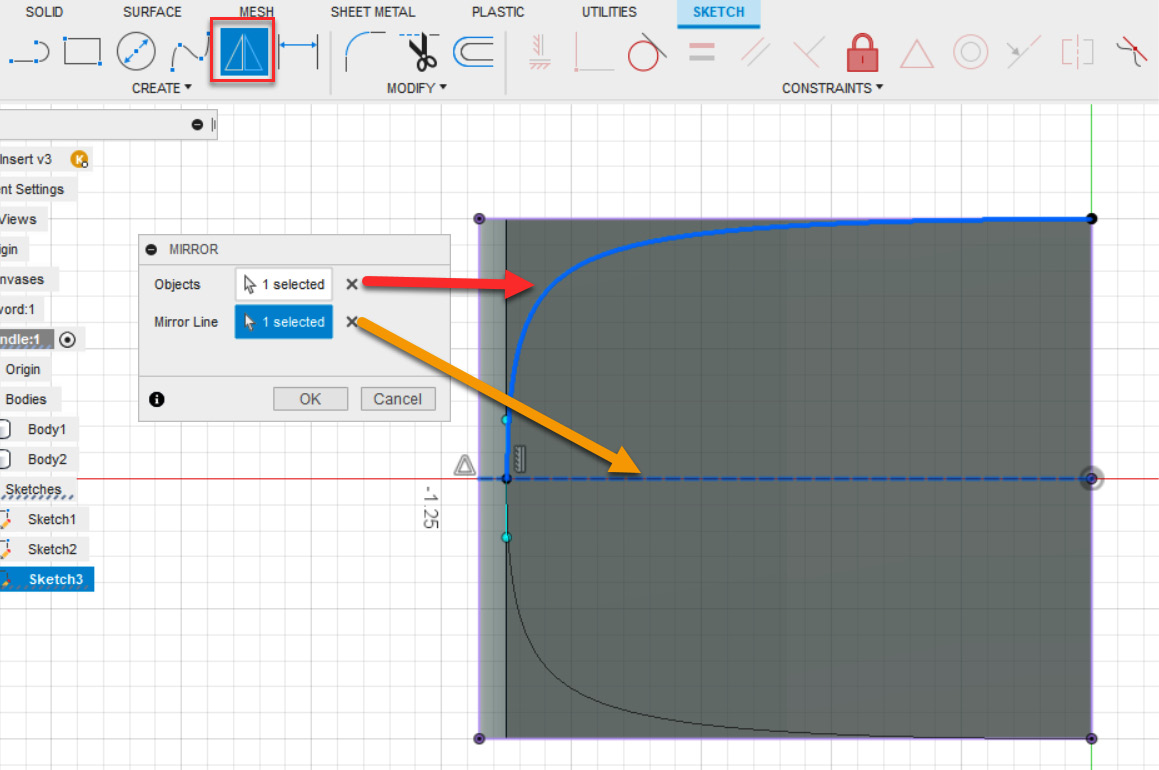Open the CONSTRAINTS dropdown menu
The height and width of the screenshot is (770, 1159).
click(832, 88)
